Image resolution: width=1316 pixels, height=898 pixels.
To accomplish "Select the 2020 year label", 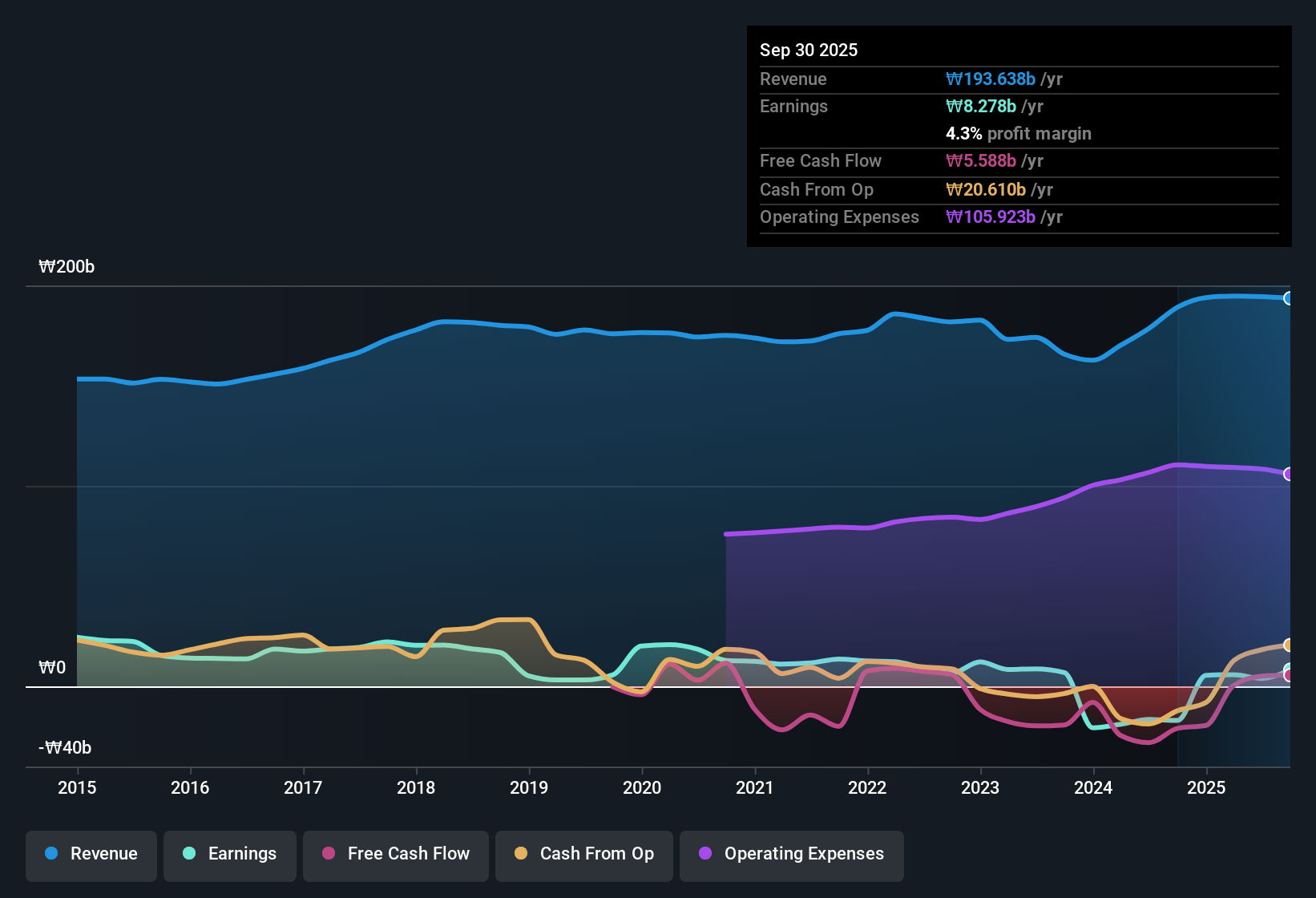I will tap(642, 788).
